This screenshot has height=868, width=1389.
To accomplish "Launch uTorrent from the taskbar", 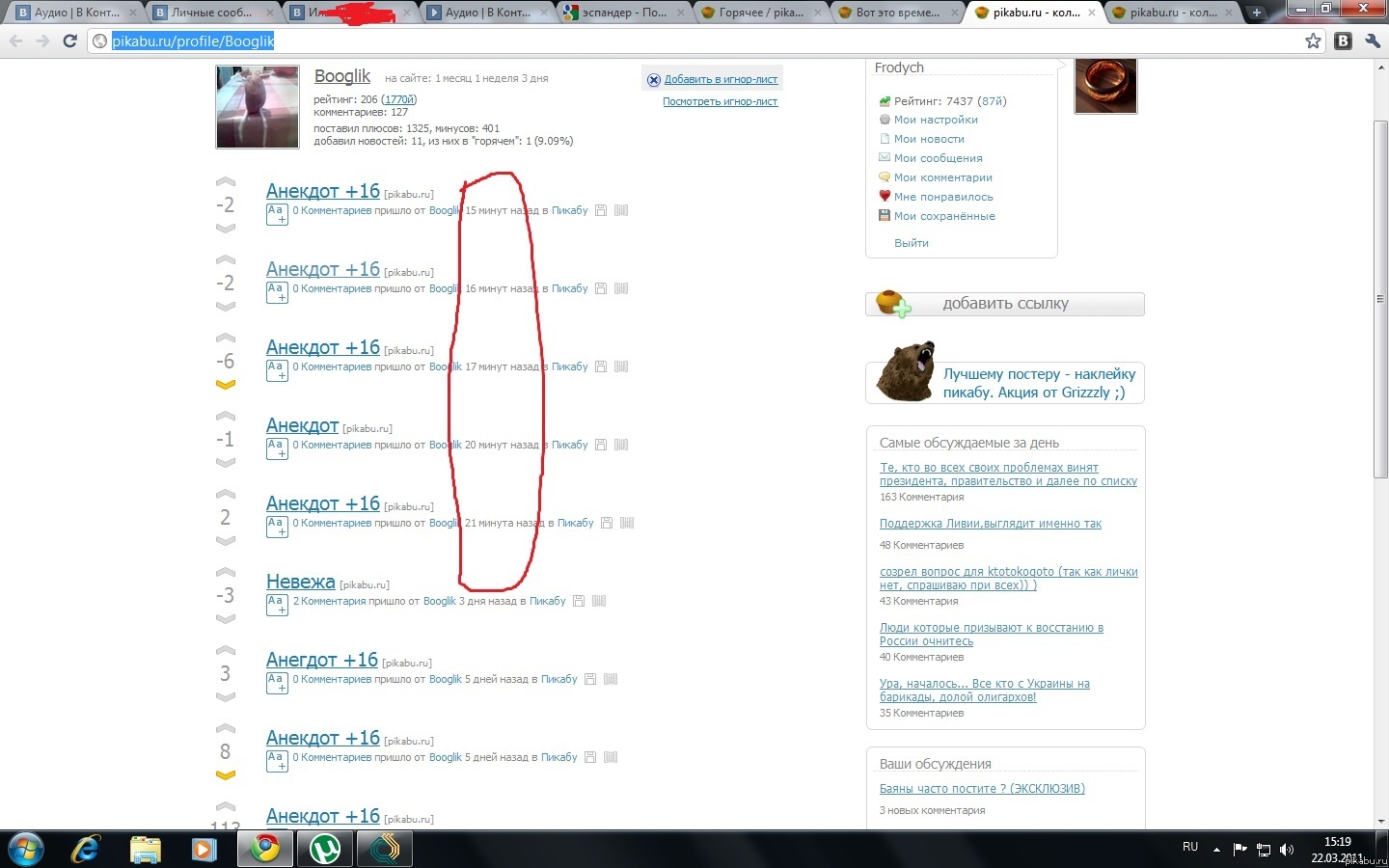I will tap(325, 849).
